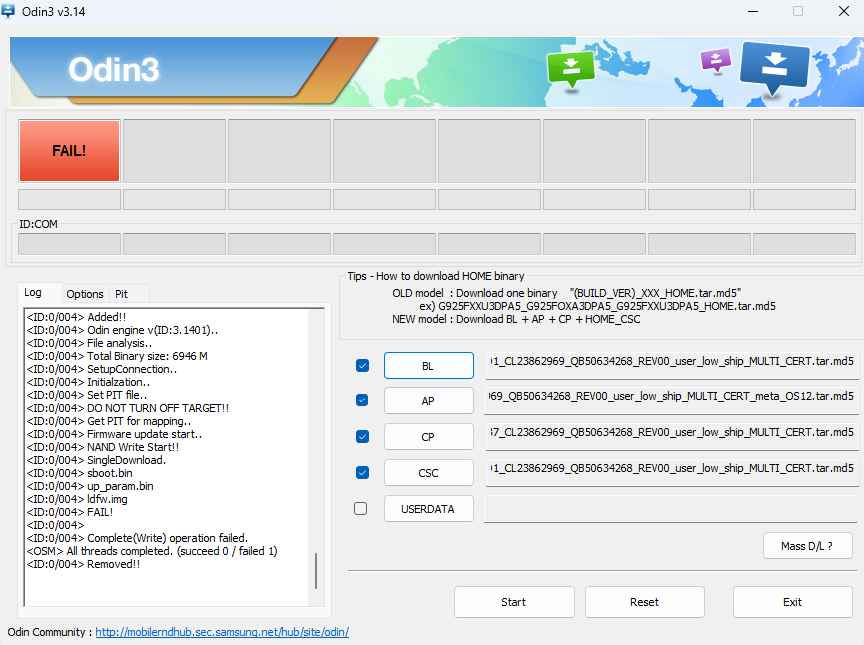Choose a file with the CP button

(428, 437)
